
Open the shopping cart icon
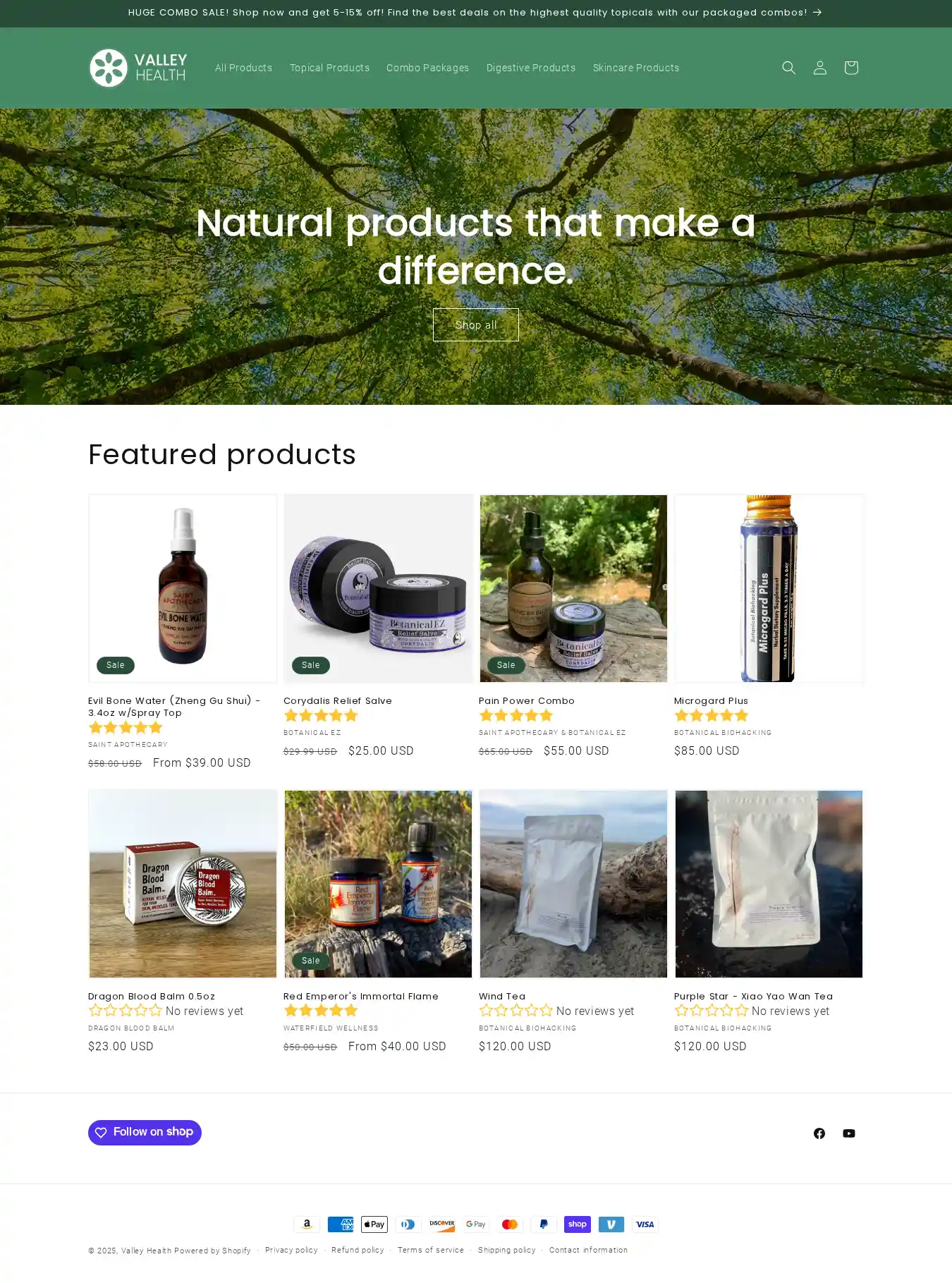850,68
